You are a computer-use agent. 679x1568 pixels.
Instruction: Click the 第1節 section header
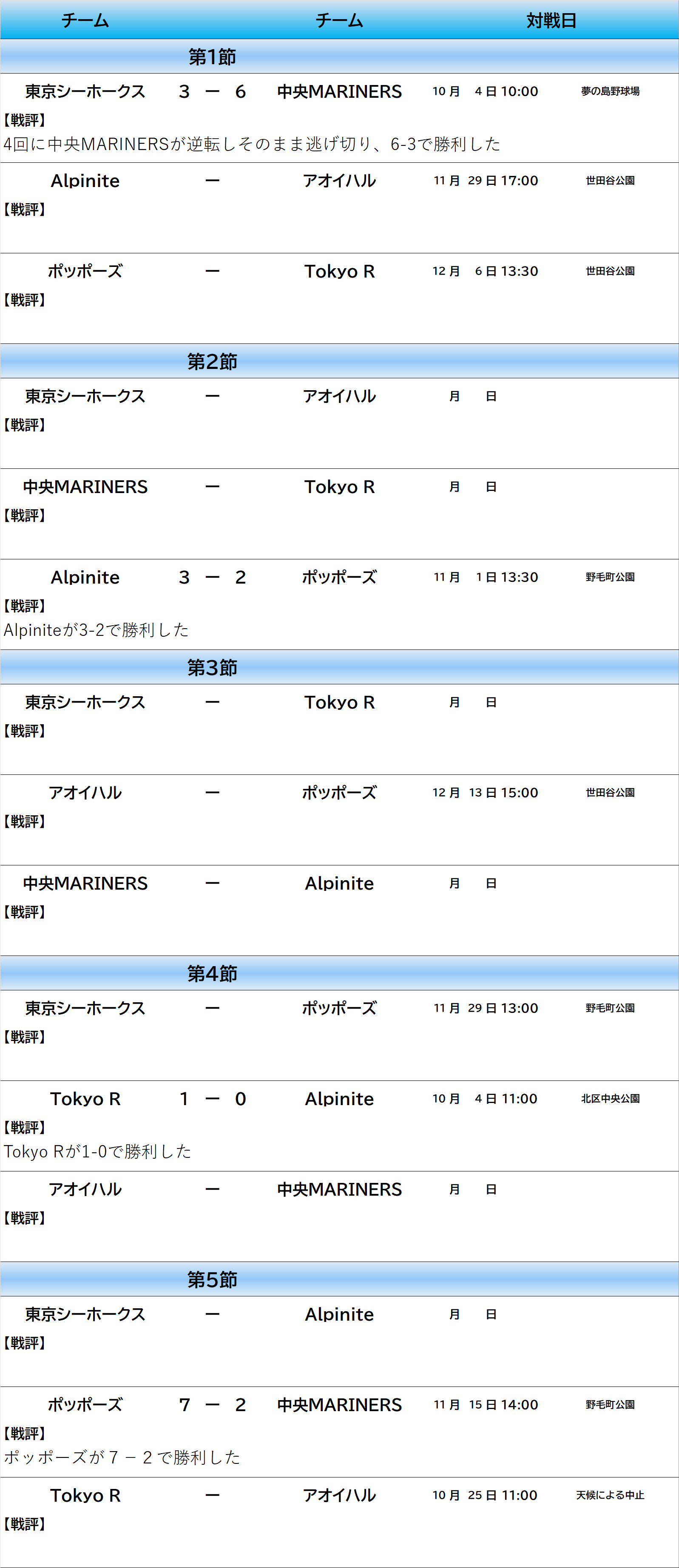[x=212, y=57]
